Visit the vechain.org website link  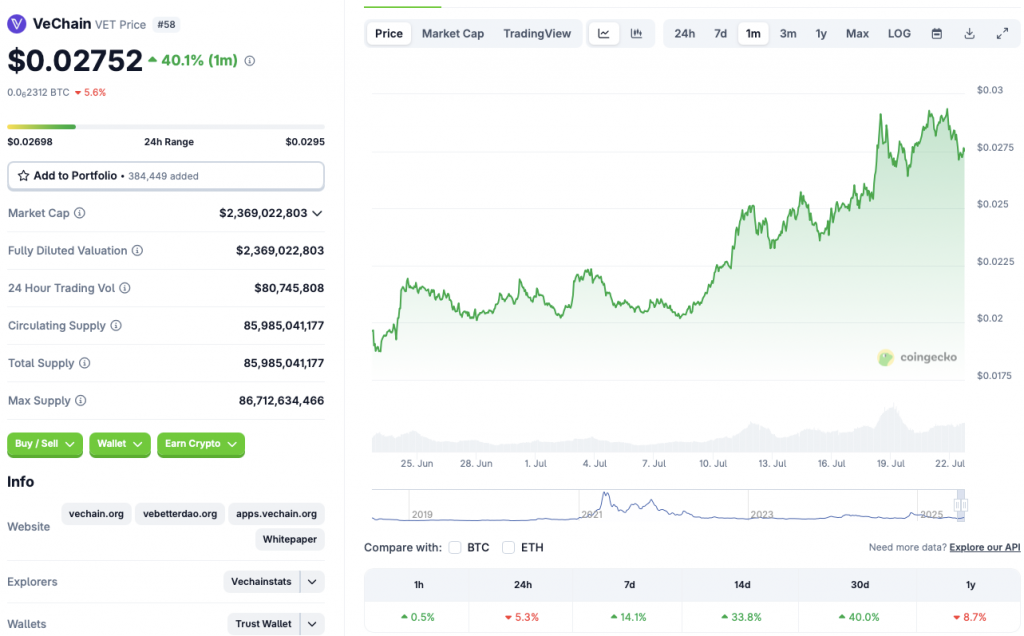[96, 513]
